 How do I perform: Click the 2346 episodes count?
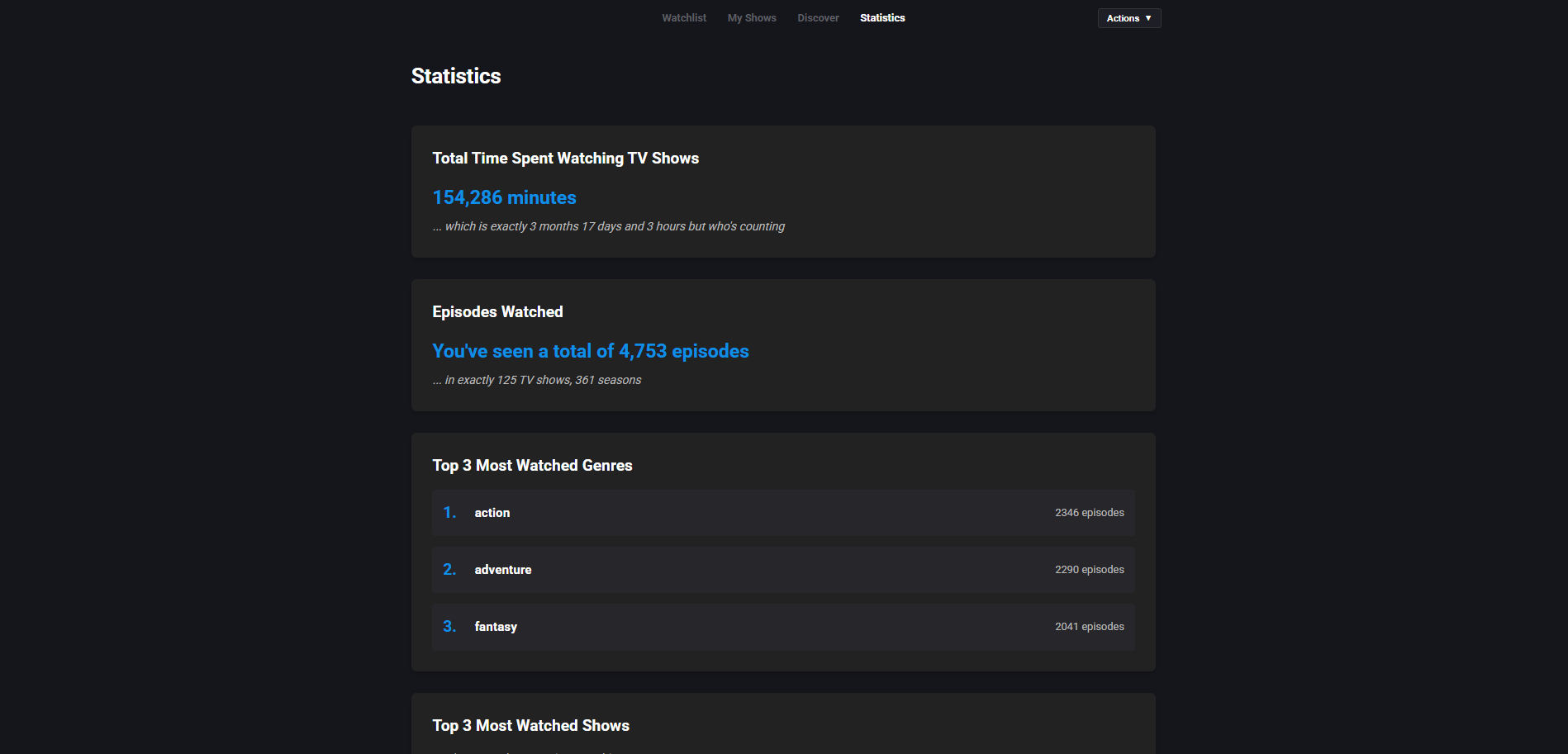pyautogui.click(x=1088, y=513)
